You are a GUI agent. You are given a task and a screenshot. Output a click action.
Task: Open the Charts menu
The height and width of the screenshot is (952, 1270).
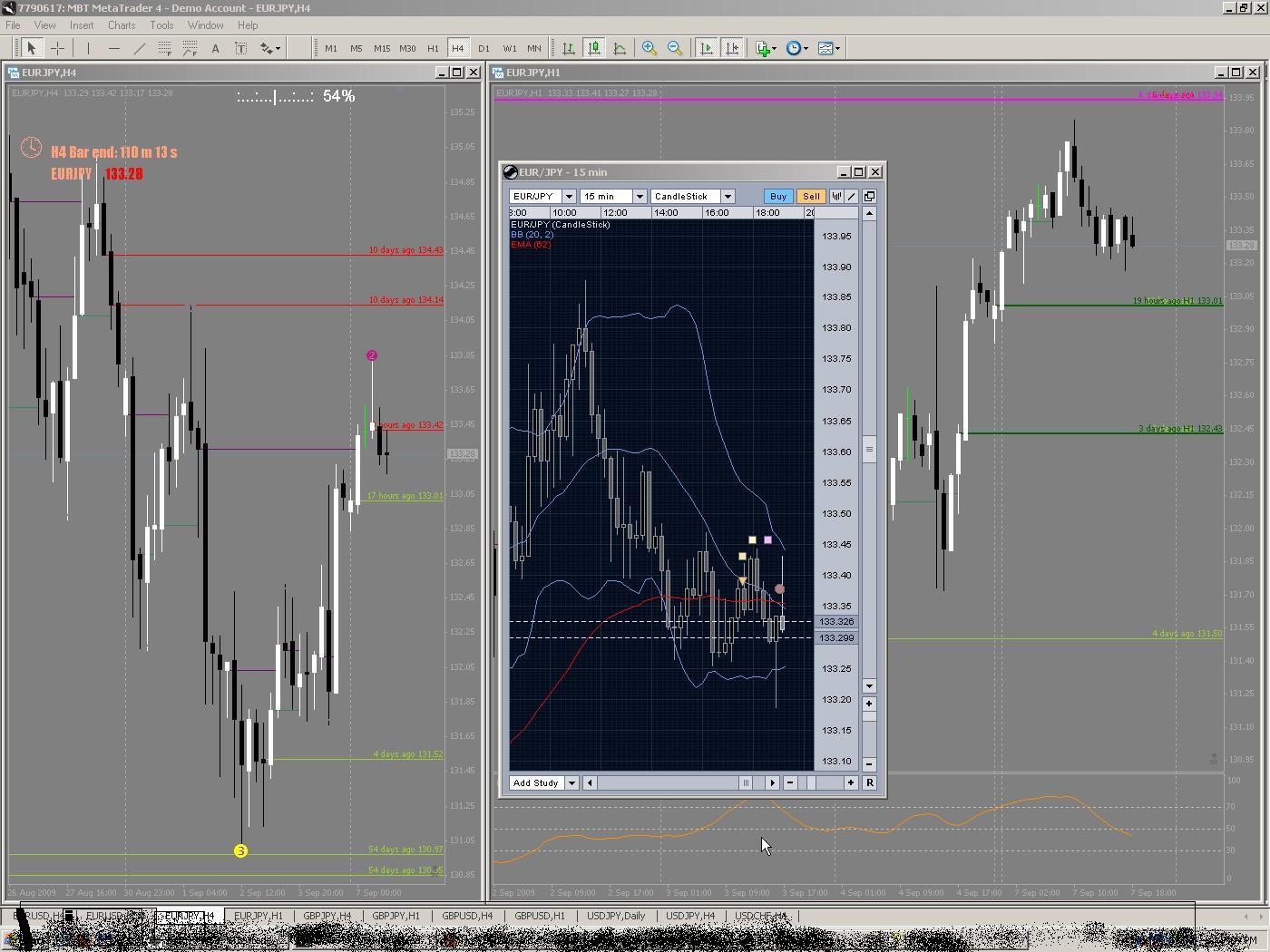click(121, 25)
